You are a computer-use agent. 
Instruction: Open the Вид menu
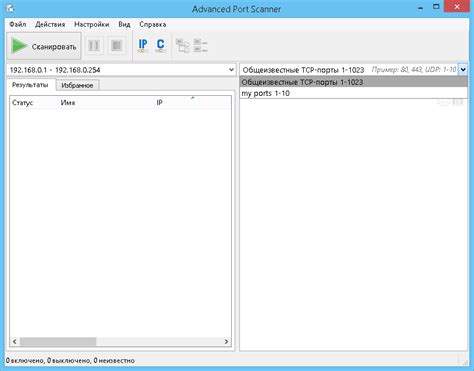click(124, 24)
